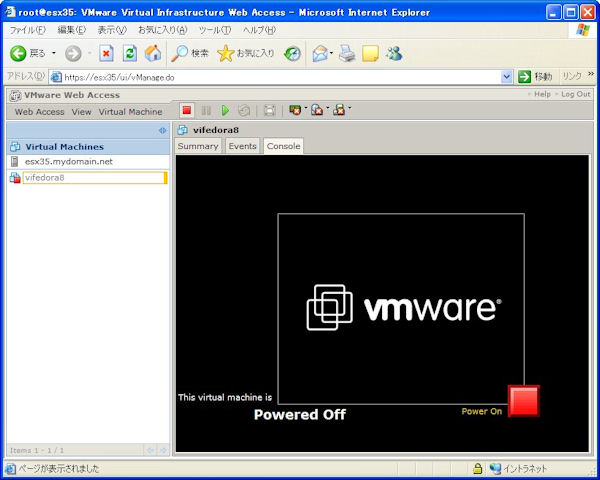Click the large red Power On button
Viewport: 600px width, 480px height.
click(x=524, y=401)
